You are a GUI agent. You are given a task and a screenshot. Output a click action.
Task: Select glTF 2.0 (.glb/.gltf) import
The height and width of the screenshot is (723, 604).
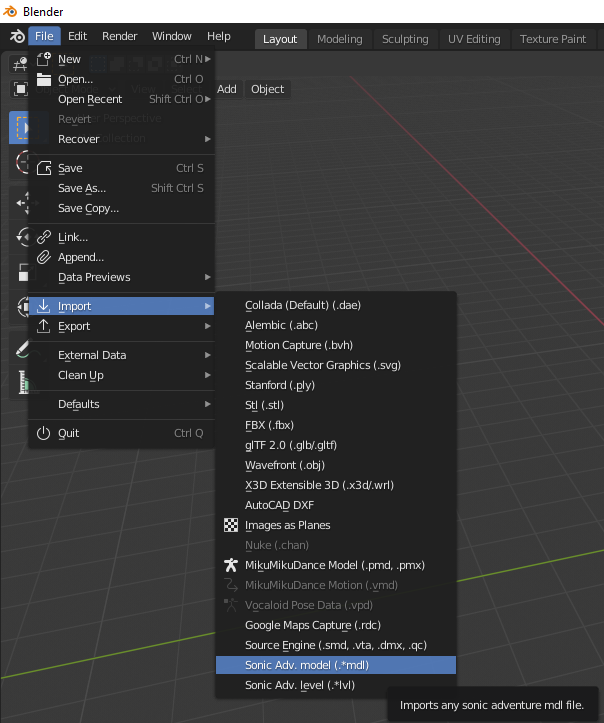pyautogui.click(x=336, y=445)
